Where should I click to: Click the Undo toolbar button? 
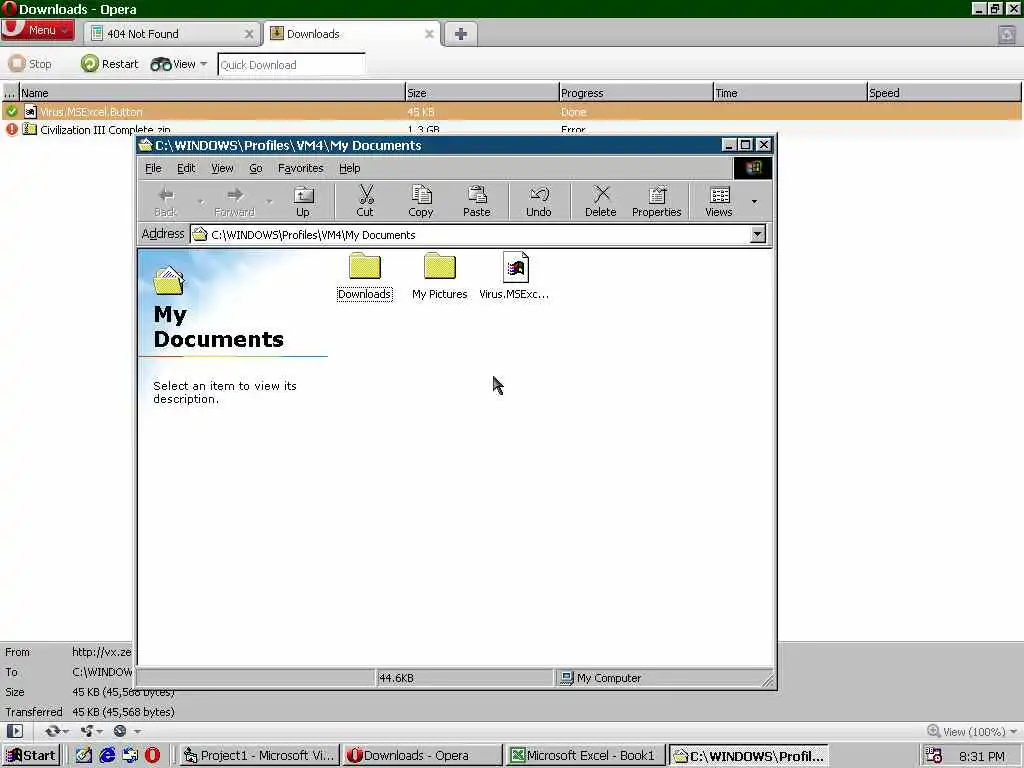coord(539,201)
